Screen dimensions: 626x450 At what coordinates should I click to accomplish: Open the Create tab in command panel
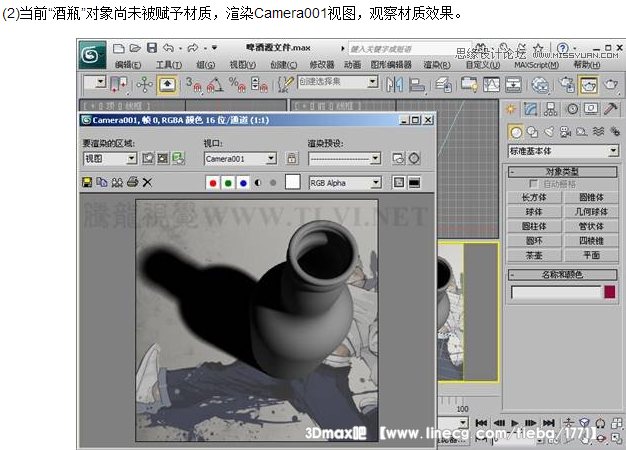click(512, 109)
